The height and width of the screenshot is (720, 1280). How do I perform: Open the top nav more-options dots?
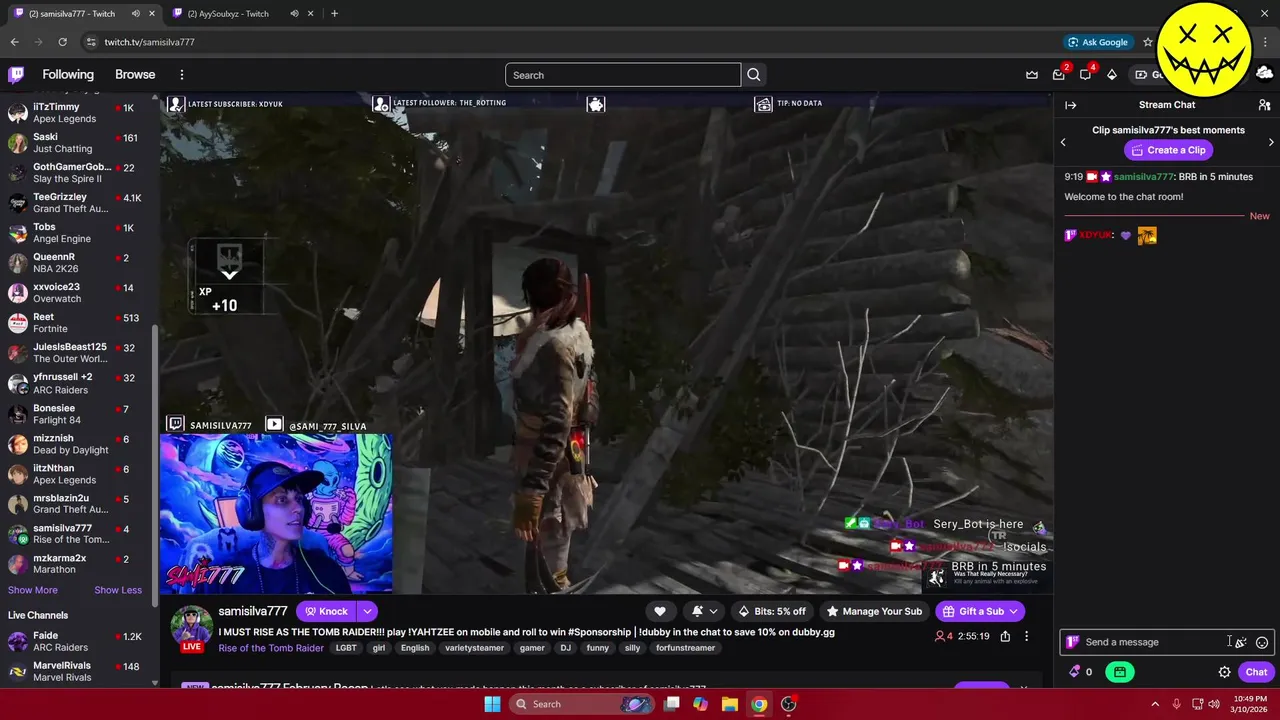(x=181, y=74)
